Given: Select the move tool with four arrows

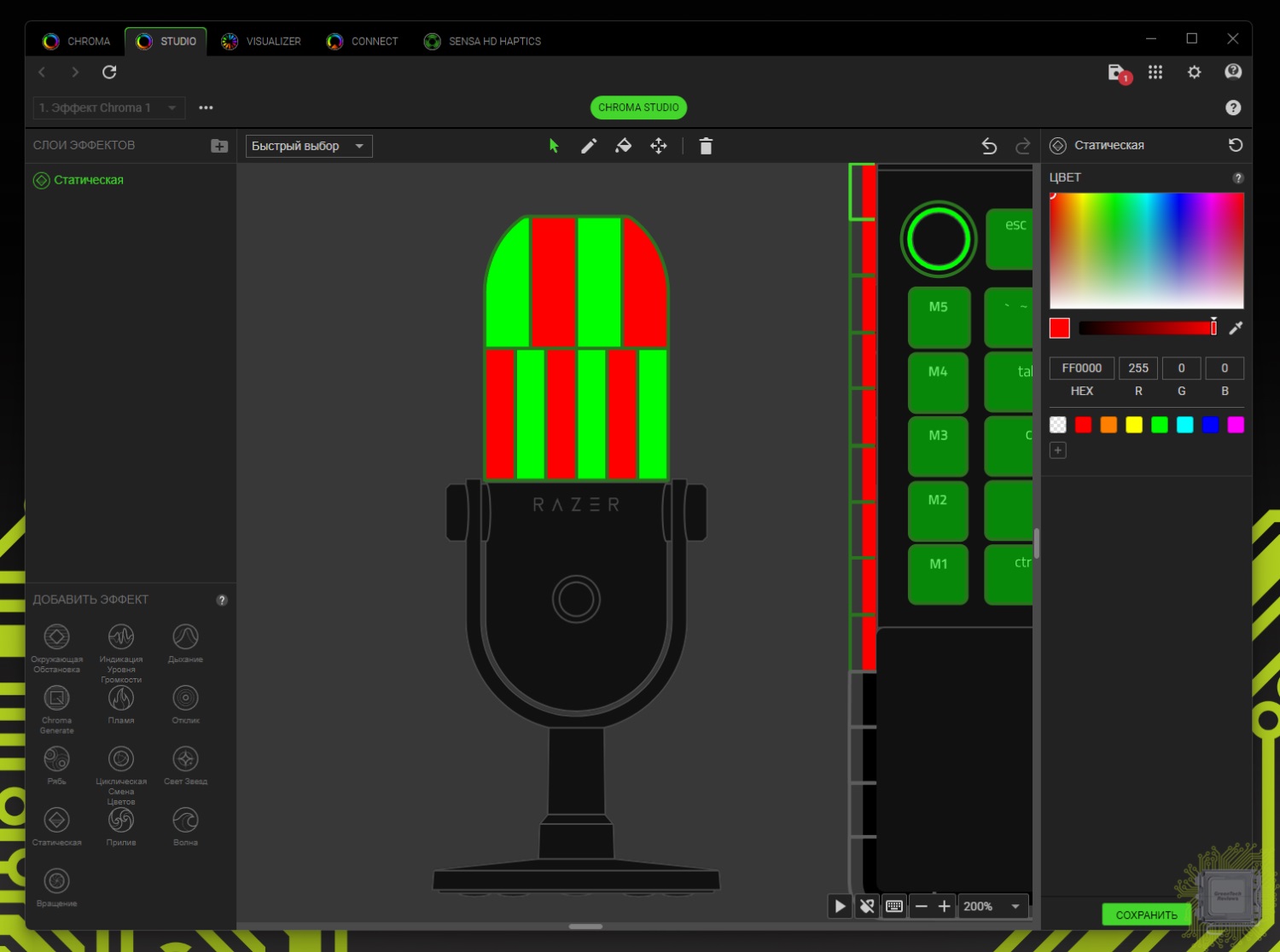Looking at the screenshot, I should pos(659,146).
